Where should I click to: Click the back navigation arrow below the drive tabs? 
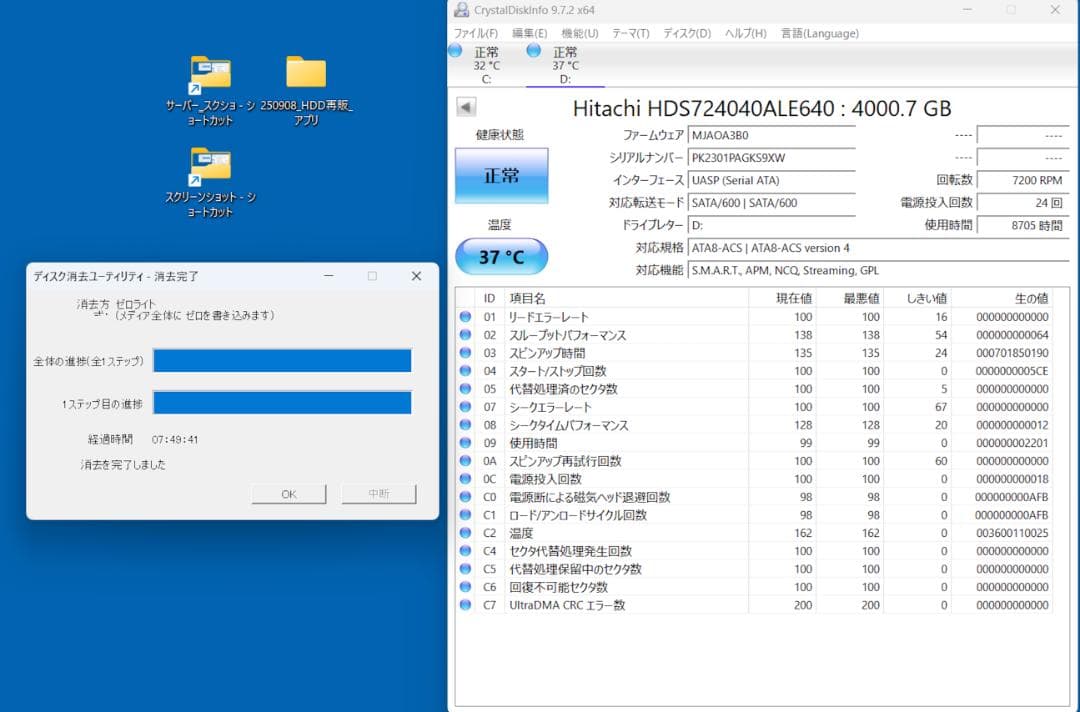click(x=464, y=107)
